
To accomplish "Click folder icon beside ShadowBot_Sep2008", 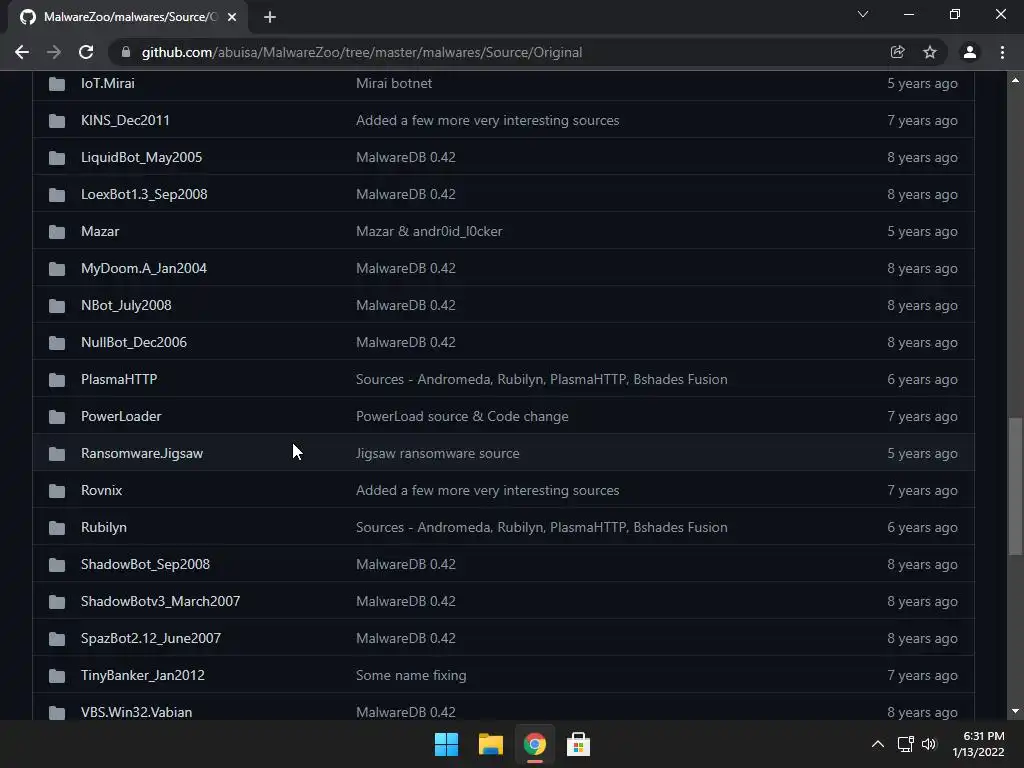I will coord(57,565).
